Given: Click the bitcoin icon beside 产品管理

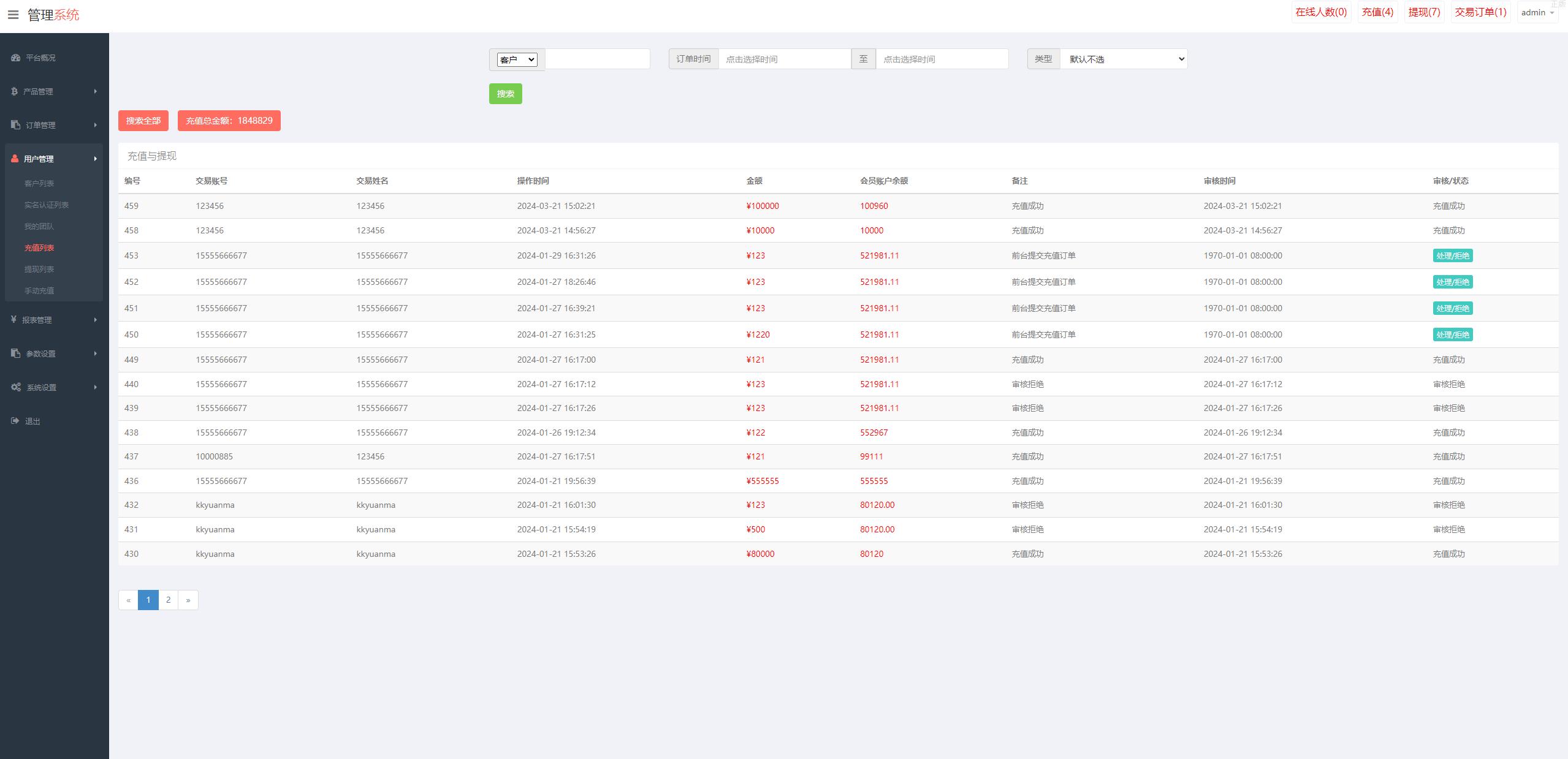Looking at the screenshot, I should coord(14,91).
